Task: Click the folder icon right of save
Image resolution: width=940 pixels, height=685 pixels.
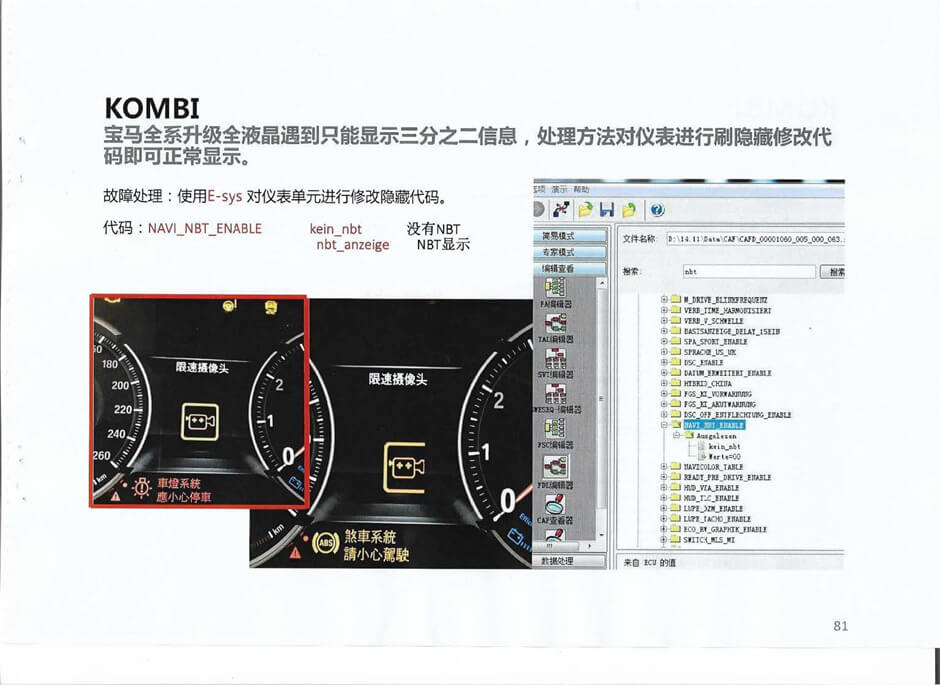Action: [x=629, y=209]
